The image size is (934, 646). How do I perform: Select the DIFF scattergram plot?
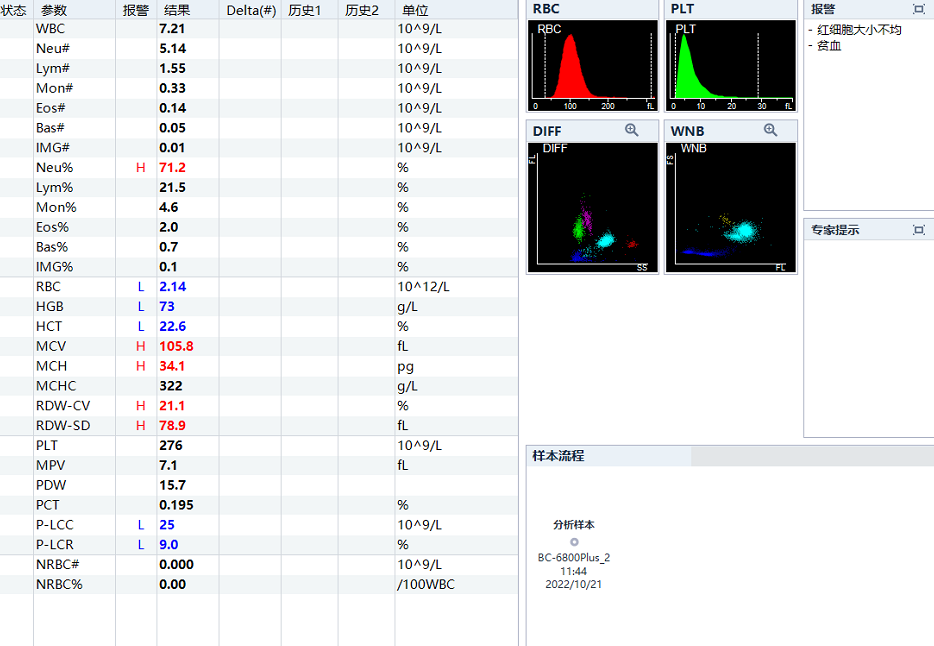pyautogui.click(x=592, y=206)
